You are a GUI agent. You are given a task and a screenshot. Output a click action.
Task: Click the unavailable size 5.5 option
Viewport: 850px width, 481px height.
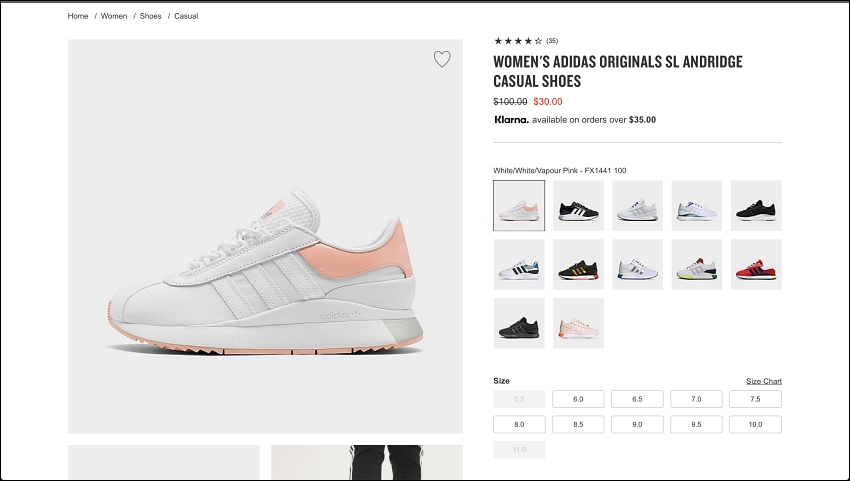click(519, 399)
